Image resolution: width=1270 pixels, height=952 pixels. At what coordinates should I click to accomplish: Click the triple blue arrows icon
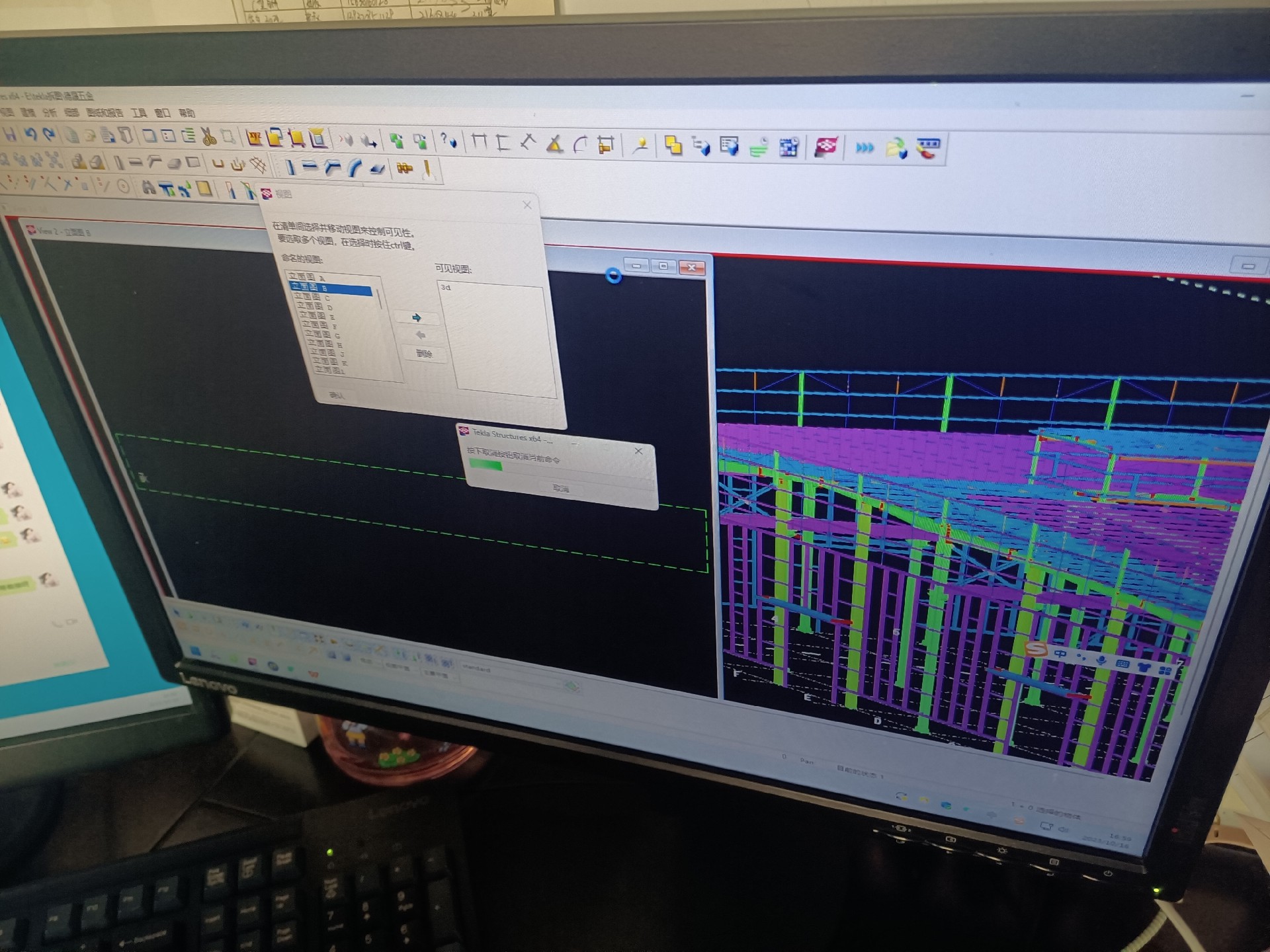864,147
